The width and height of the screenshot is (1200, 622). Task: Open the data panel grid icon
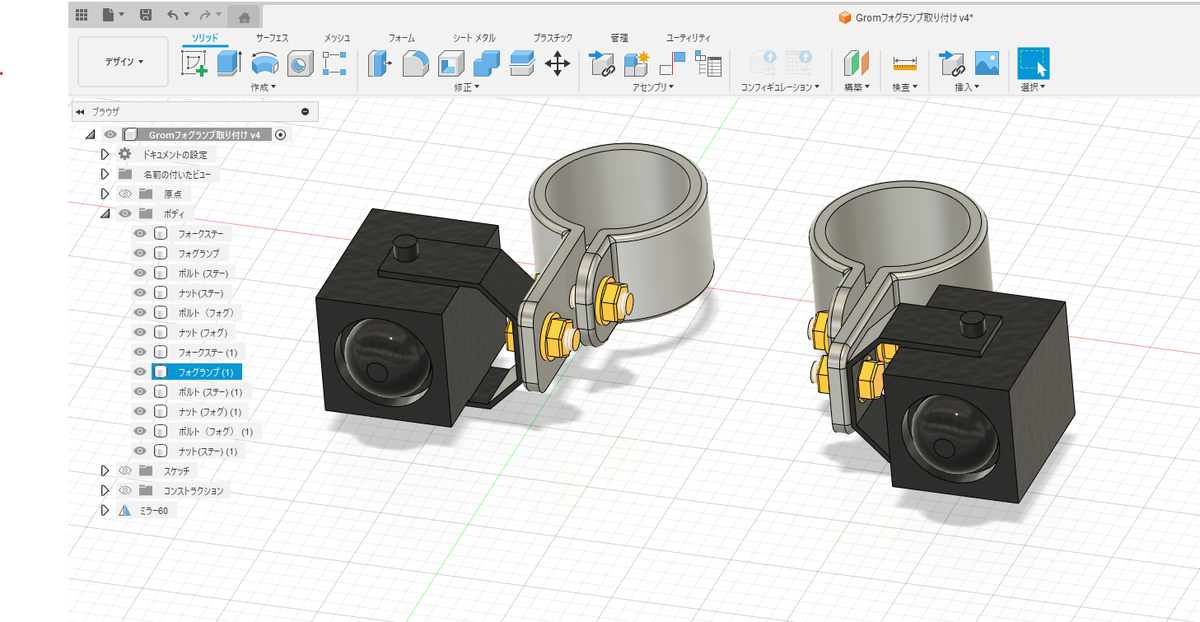click(x=82, y=16)
